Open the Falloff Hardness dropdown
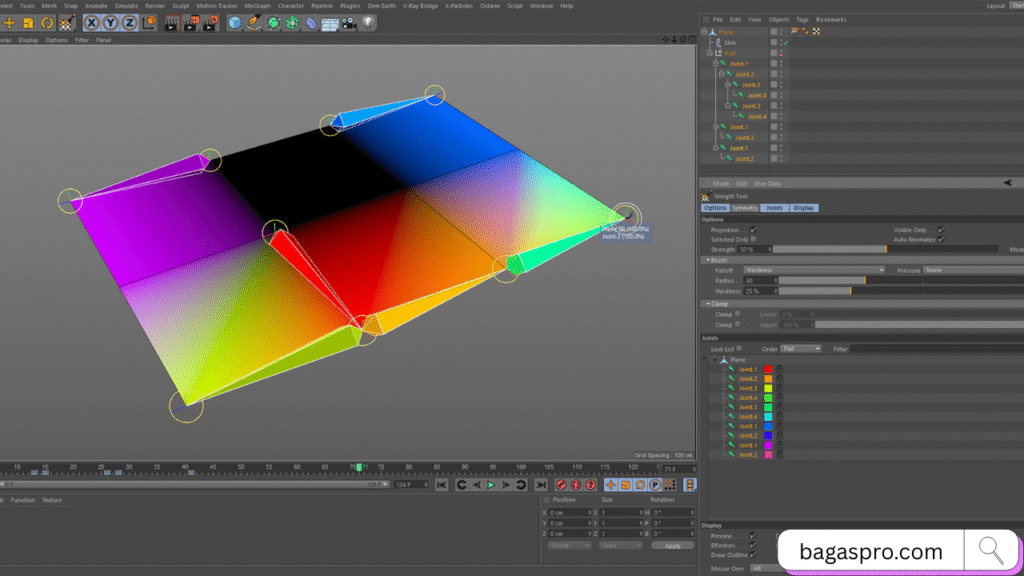The height and width of the screenshot is (576, 1024). 814,270
